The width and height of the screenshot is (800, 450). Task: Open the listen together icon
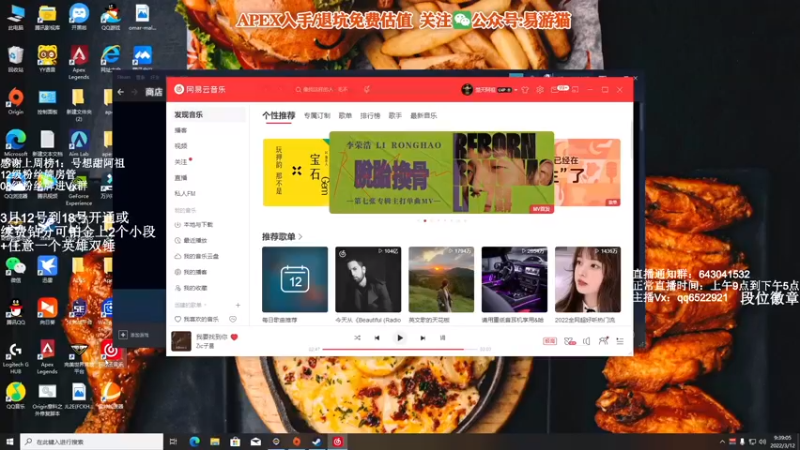pos(604,340)
